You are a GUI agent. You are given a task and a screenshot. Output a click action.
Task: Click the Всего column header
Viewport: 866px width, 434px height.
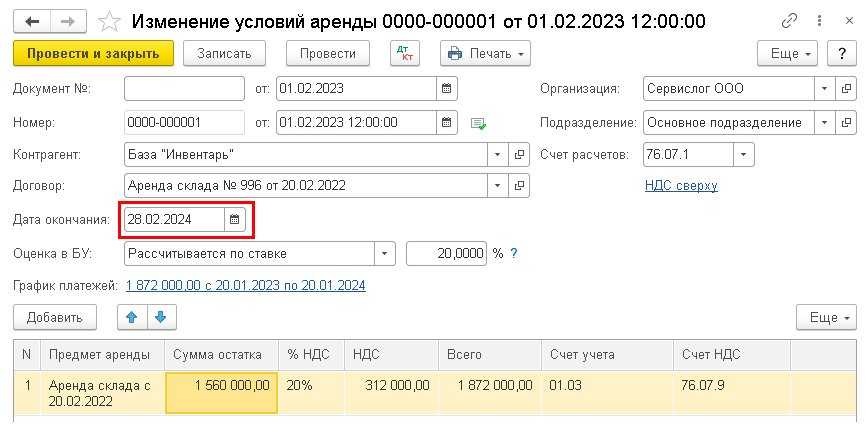coord(490,354)
